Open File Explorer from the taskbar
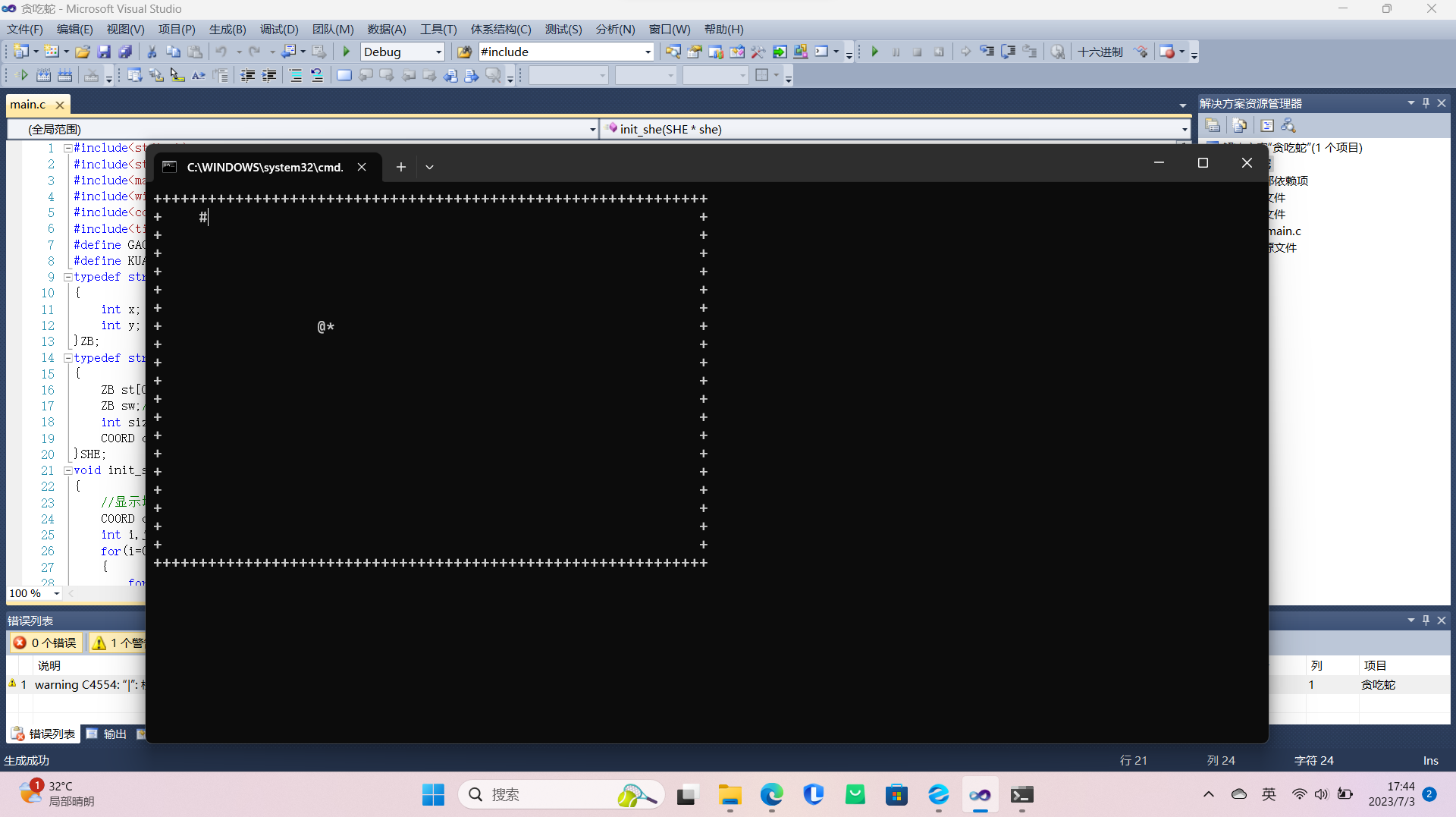The height and width of the screenshot is (817, 1456). [x=730, y=794]
